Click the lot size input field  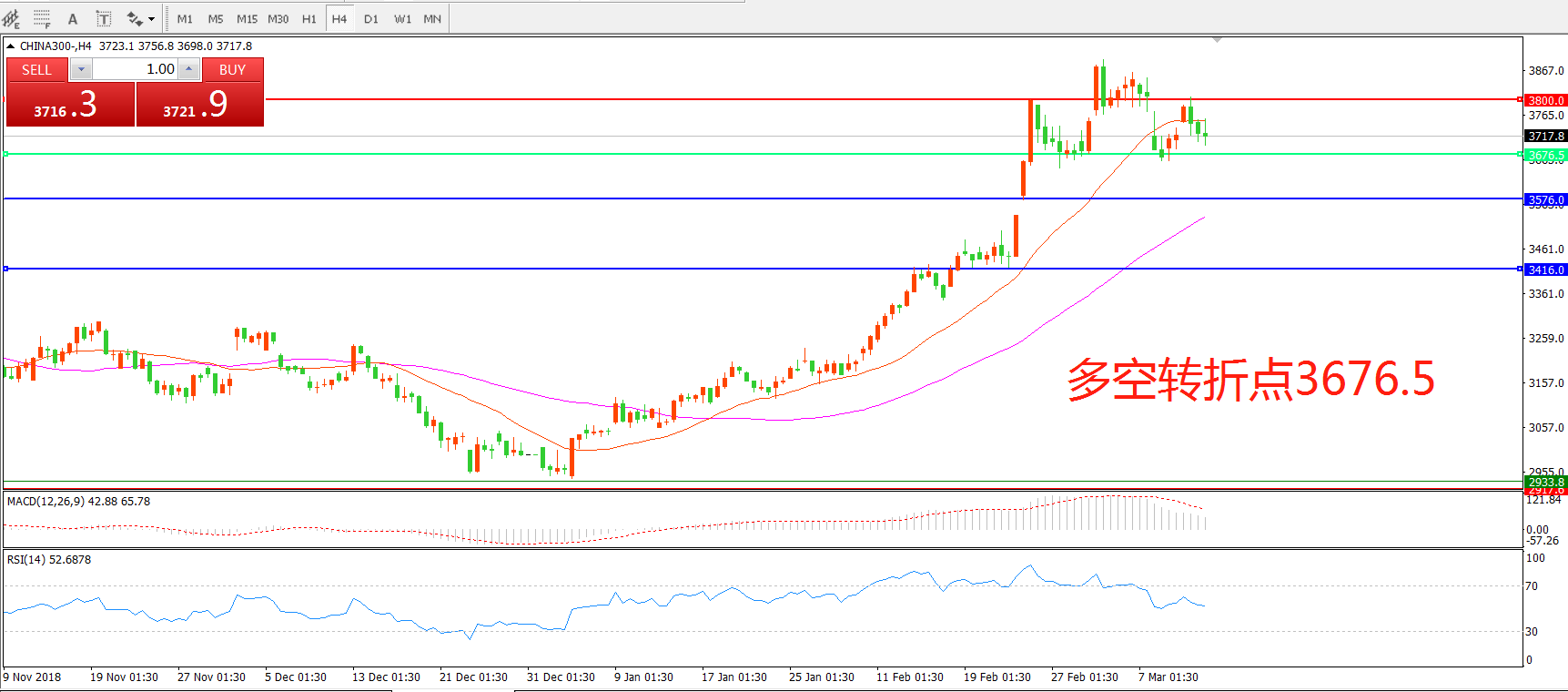[135, 69]
